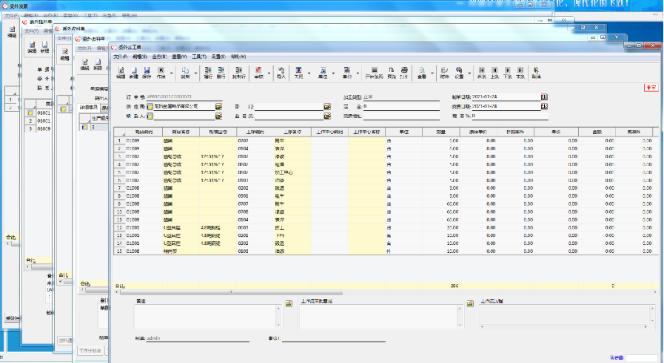
Task: Open the lookup icon above the remarks box
Action: 289,303
